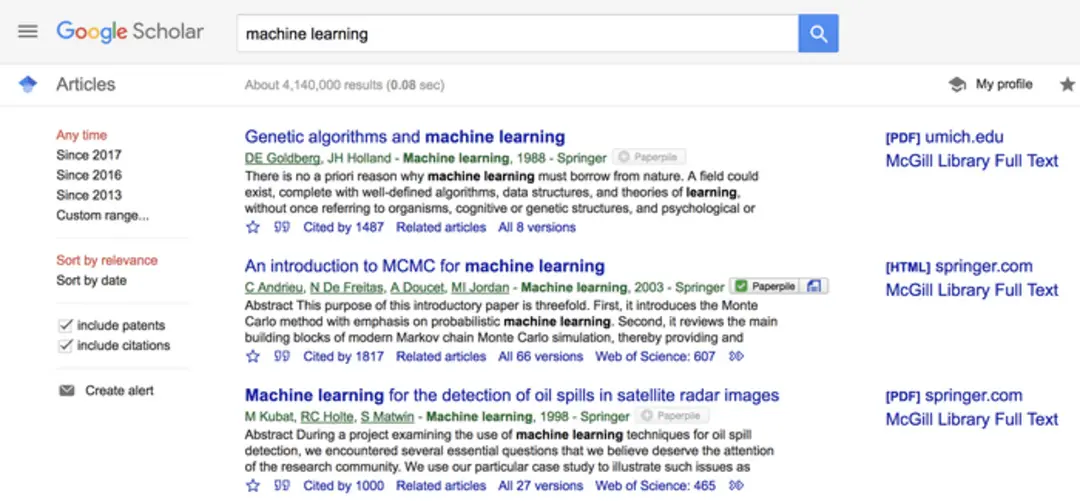This screenshot has width=1080, height=501.
Task: Filter results Since 2017
Action: click(89, 155)
